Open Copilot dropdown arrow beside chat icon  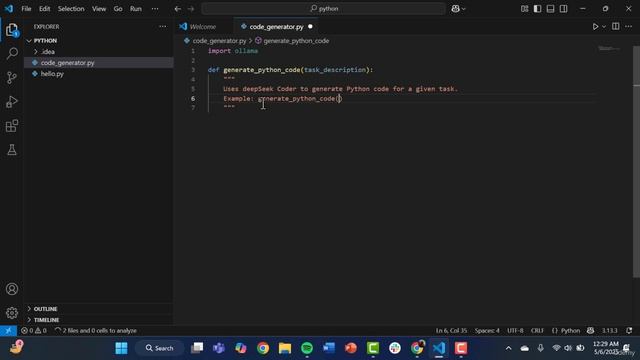click(x=464, y=9)
